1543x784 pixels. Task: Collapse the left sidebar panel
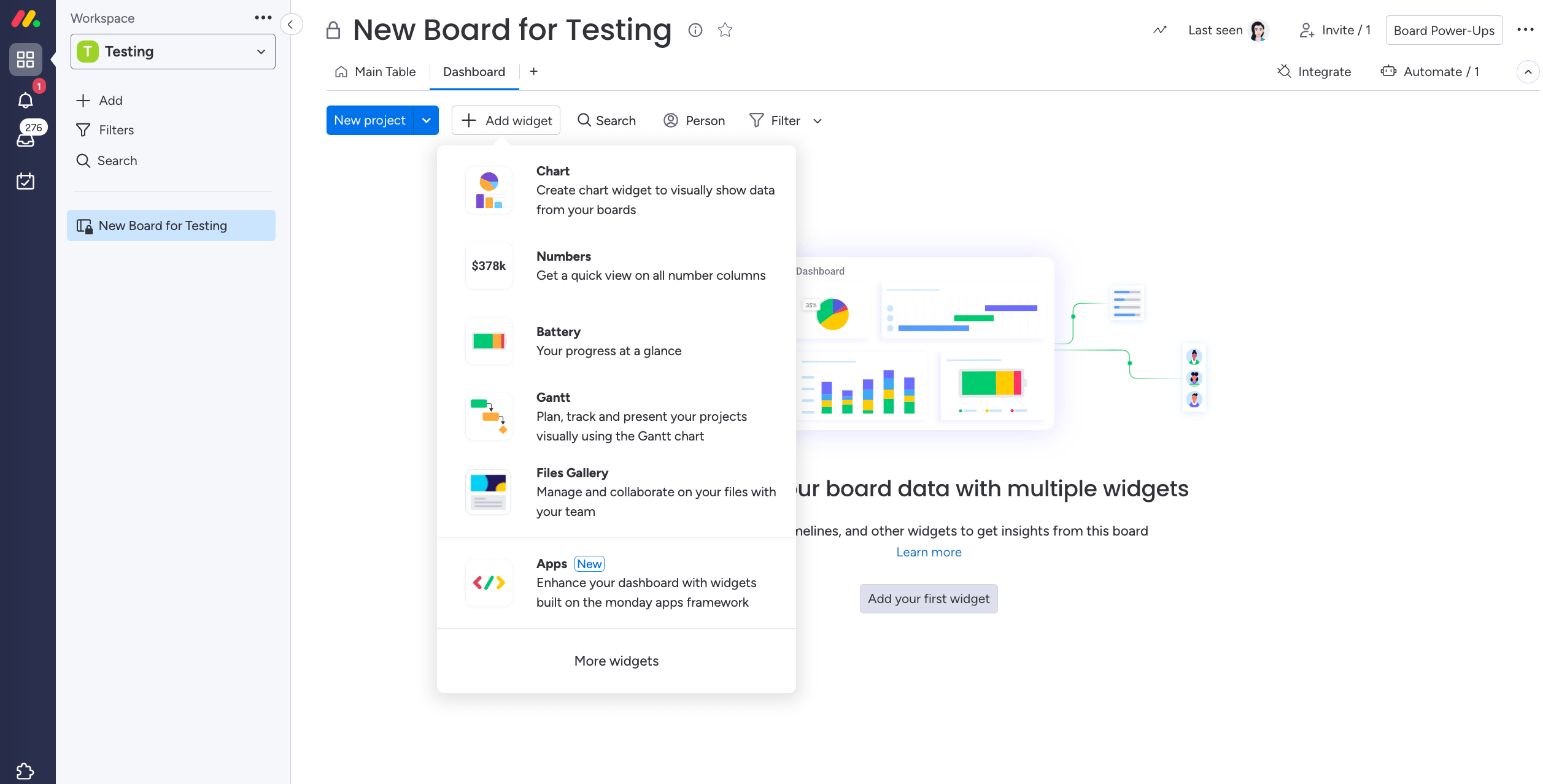(290, 25)
